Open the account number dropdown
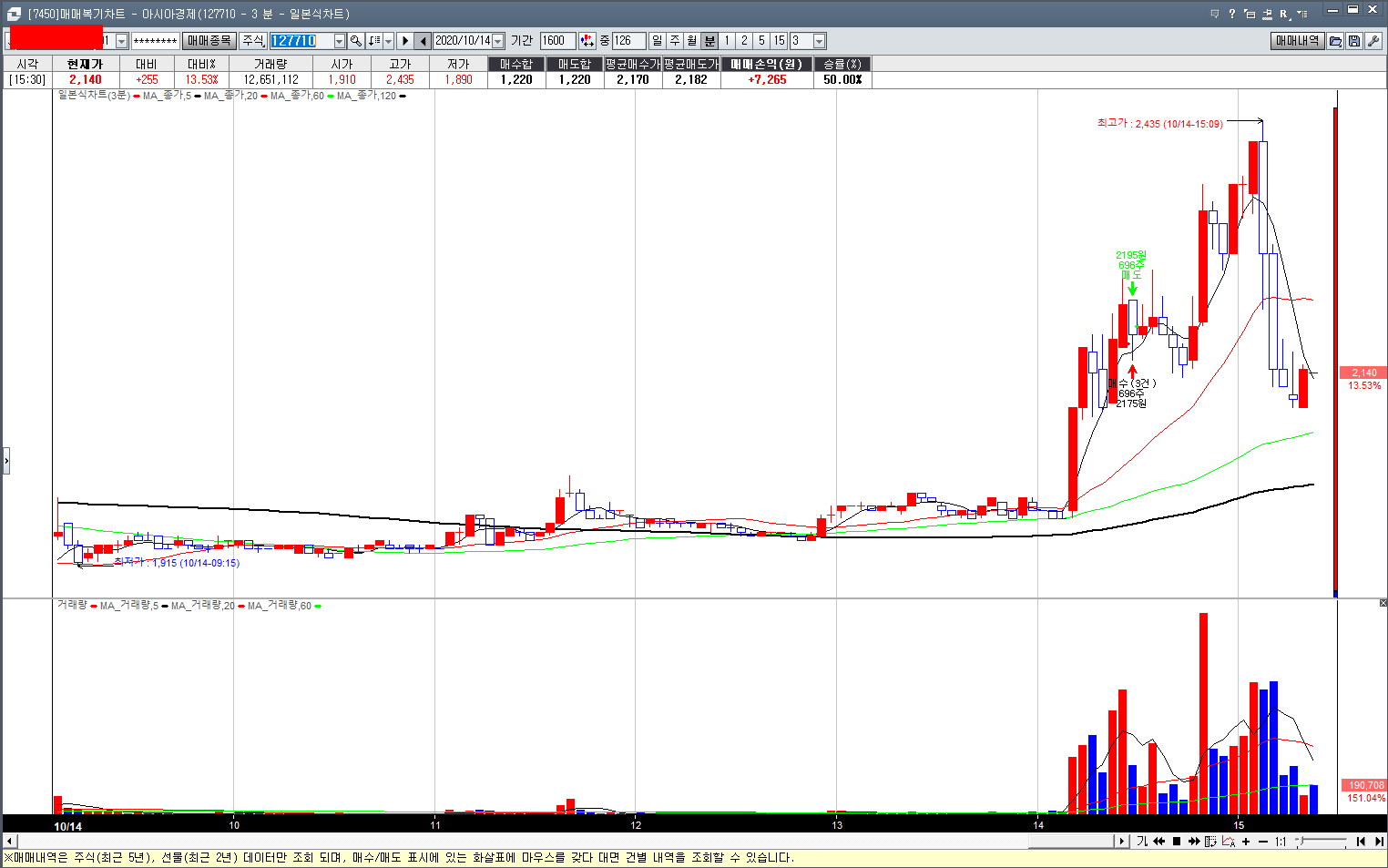This screenshot has width=1388, height=868. (121, 41)
